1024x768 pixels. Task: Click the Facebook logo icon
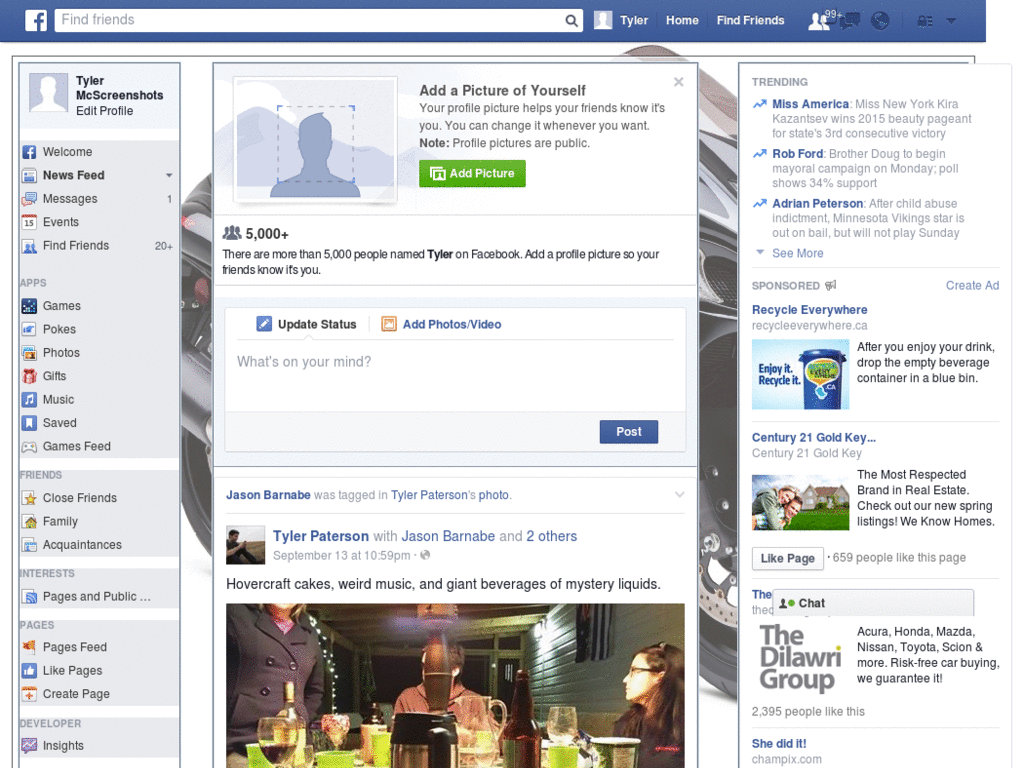[x=36, y=20]
